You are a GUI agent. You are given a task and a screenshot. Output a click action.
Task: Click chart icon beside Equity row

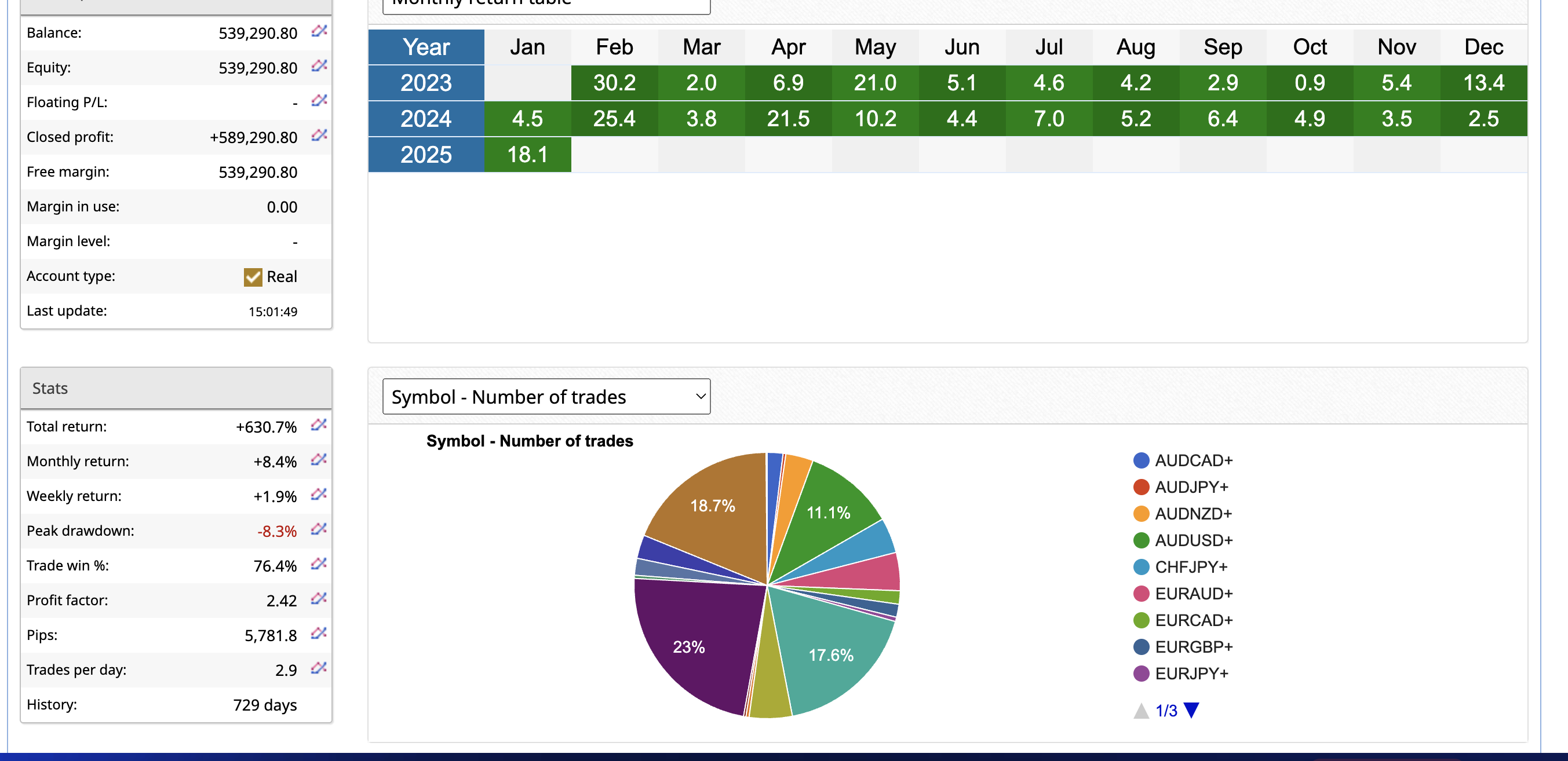(x=319, y=65)
